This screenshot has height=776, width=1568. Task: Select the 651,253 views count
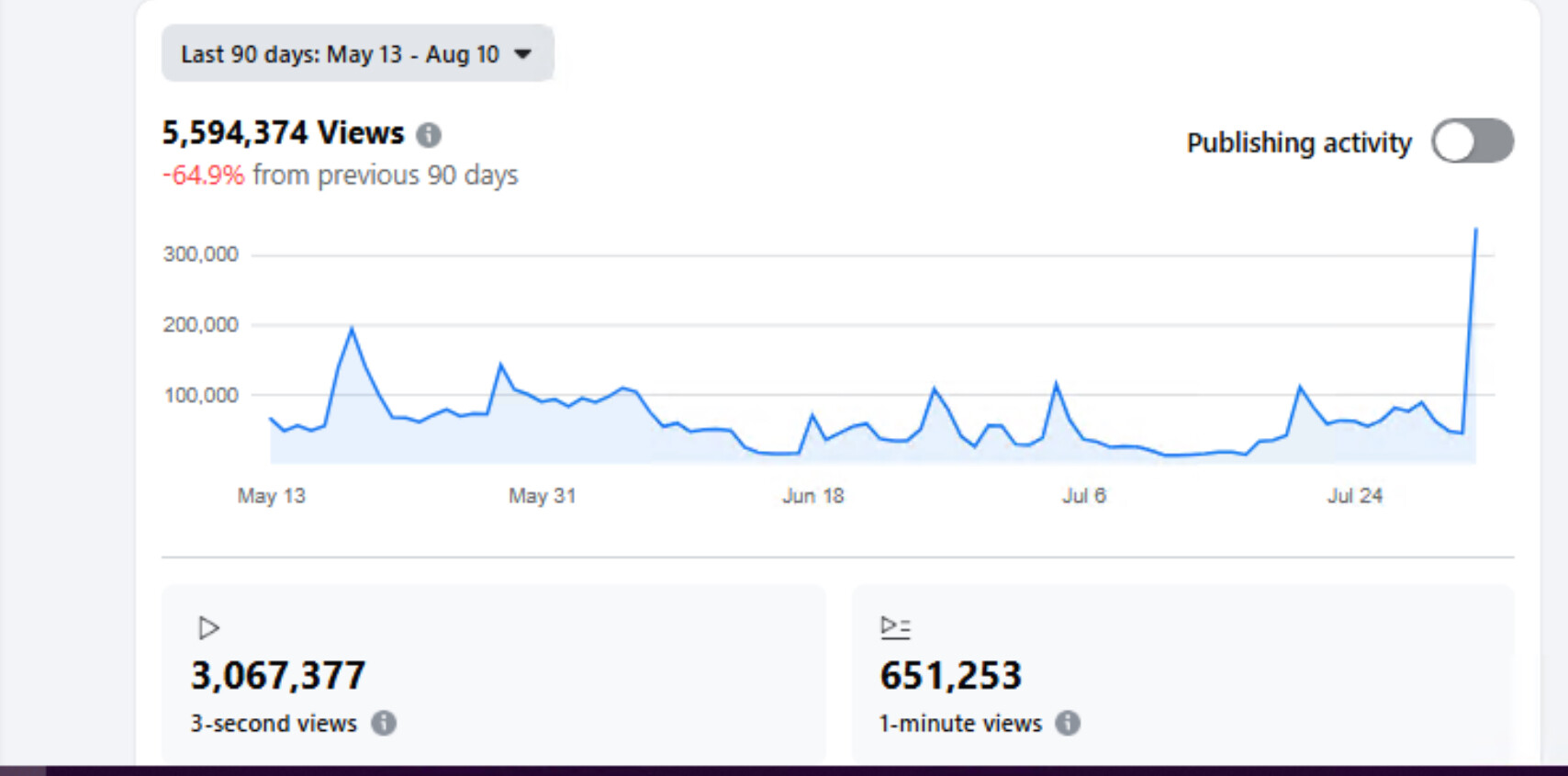pyautogui.click(x=950, y=676)
